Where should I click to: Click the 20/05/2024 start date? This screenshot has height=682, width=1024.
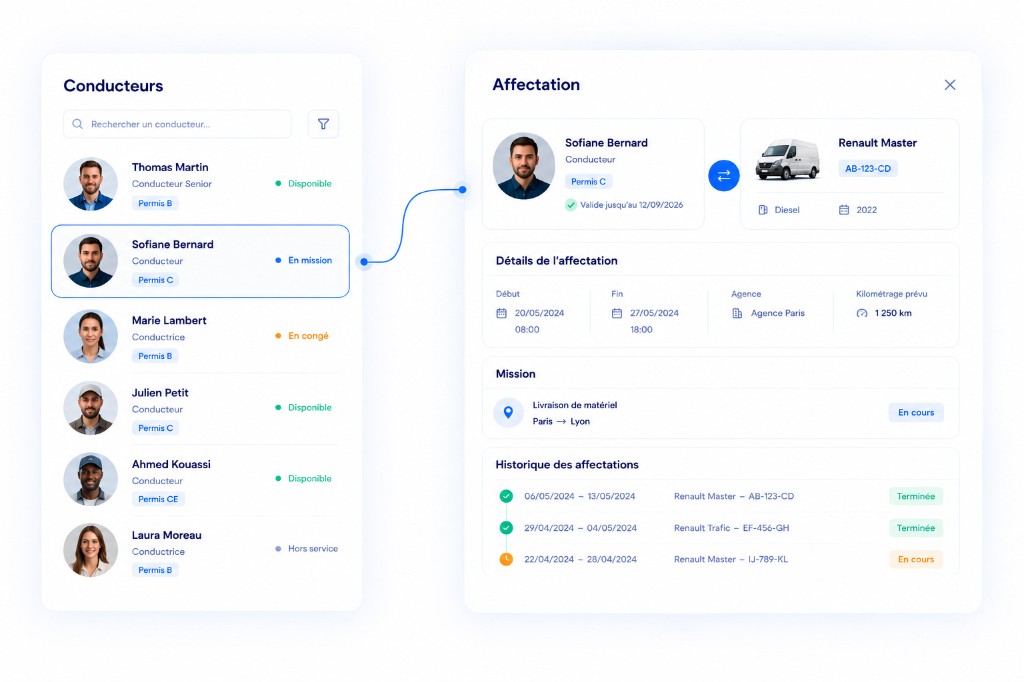pyautogui.click(x=539, y=314)
